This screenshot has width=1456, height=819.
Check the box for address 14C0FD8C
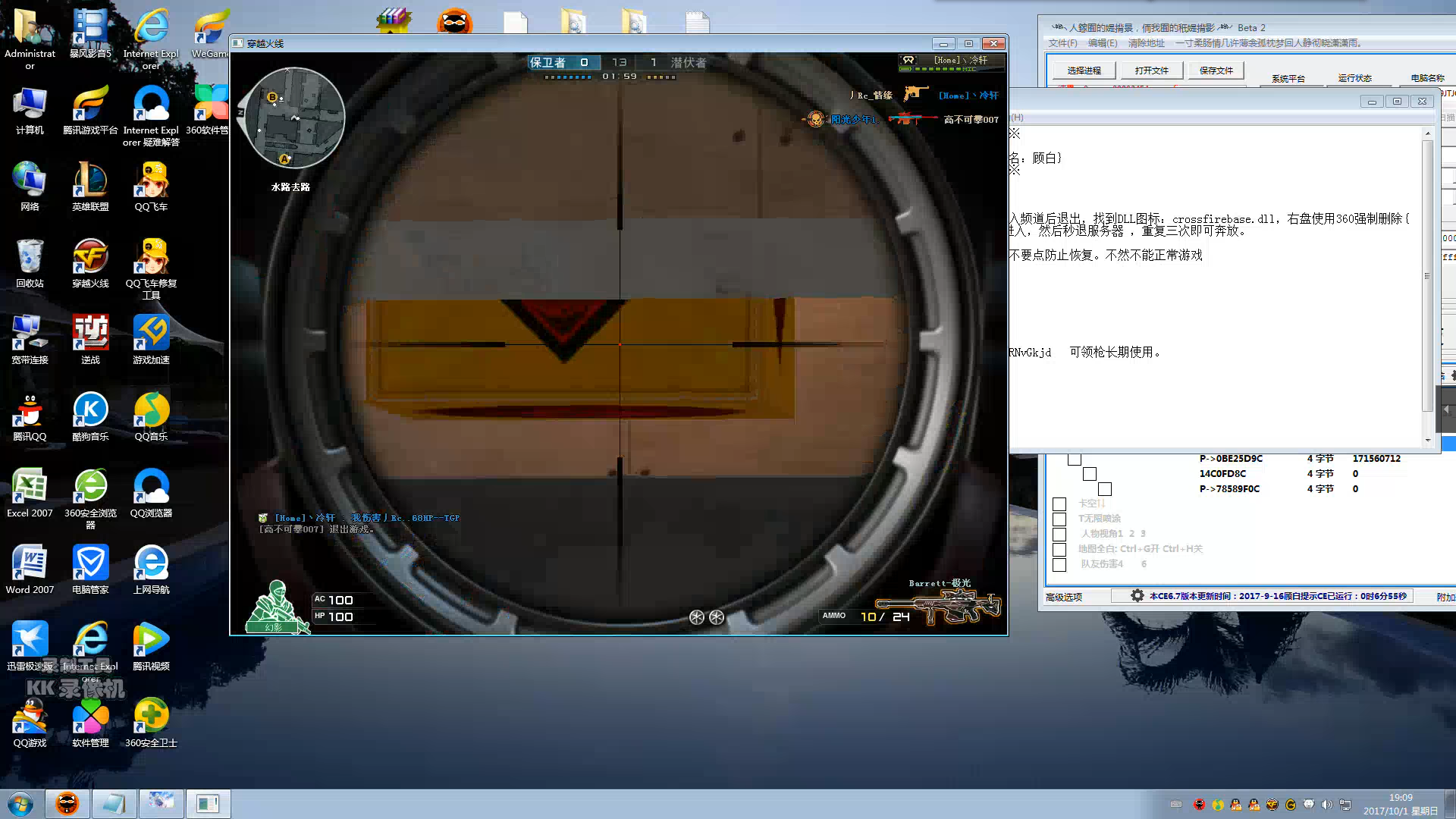(x=1090, y=474)
